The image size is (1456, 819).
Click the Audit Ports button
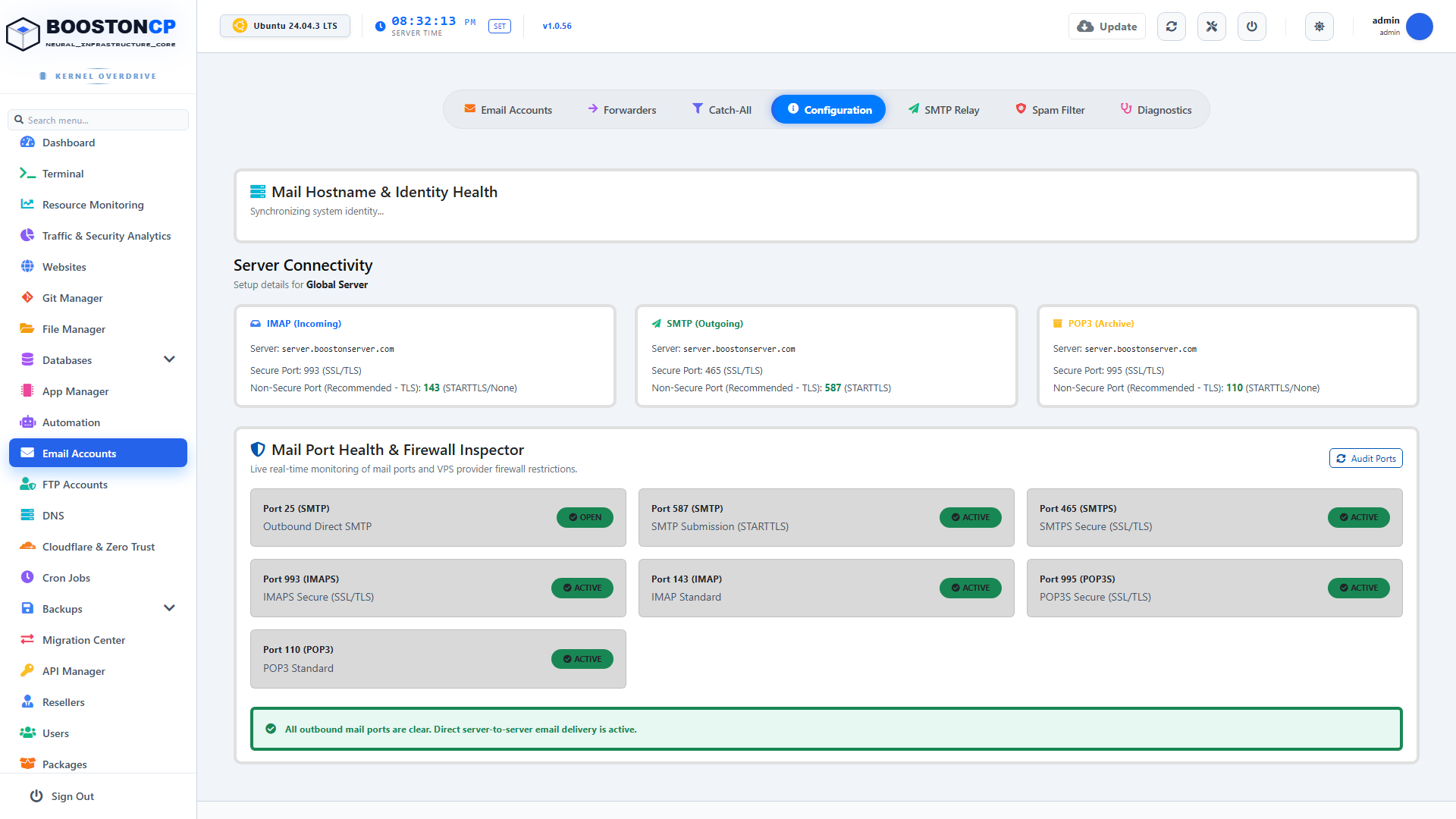(1366, 458)
